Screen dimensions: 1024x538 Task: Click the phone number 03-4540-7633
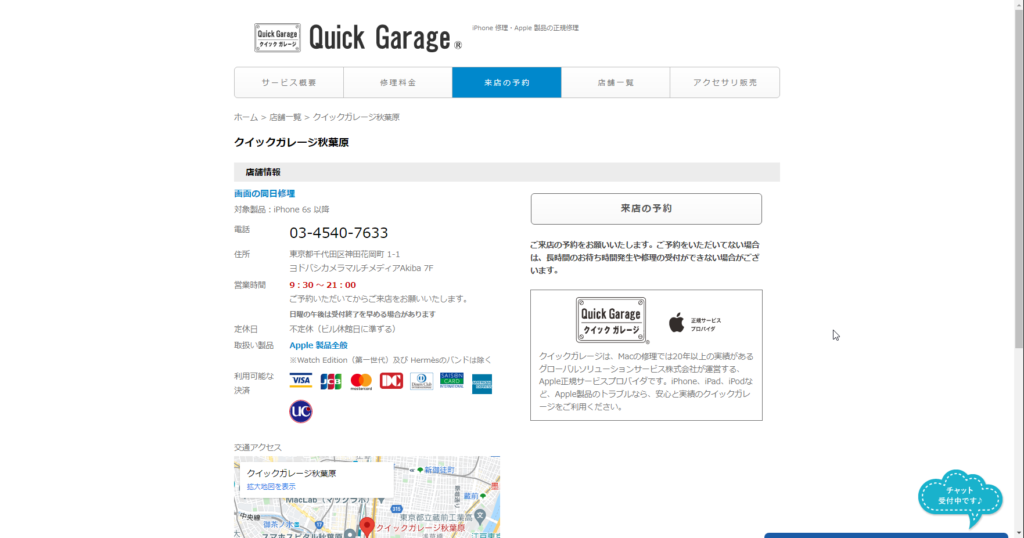338,233
